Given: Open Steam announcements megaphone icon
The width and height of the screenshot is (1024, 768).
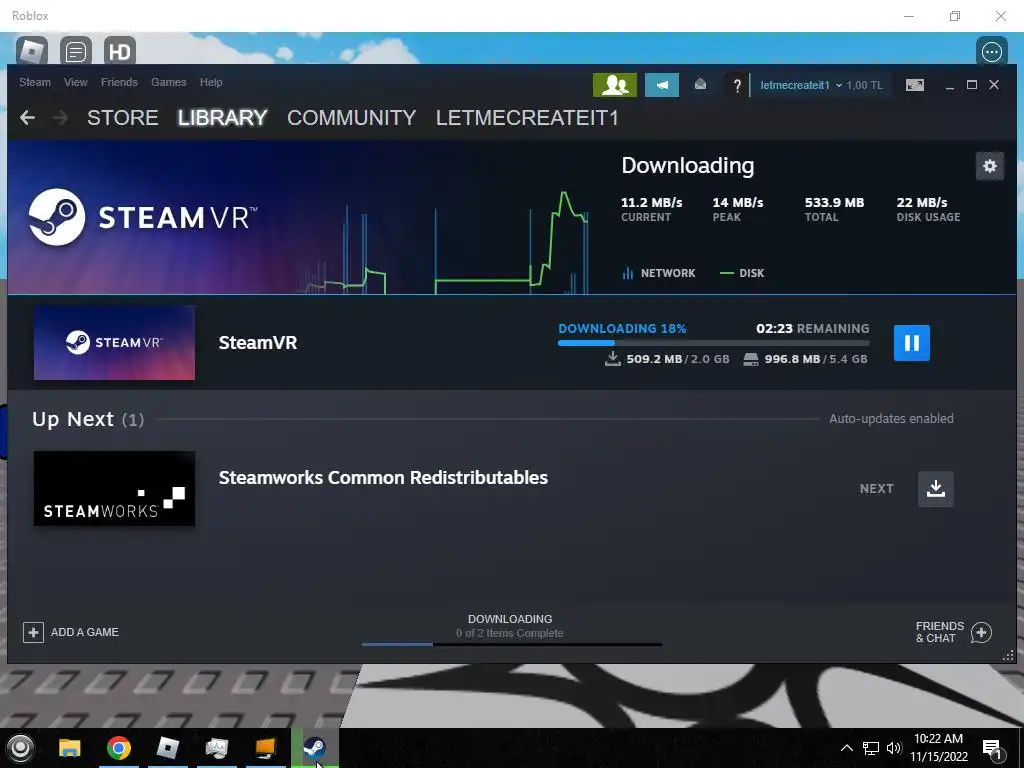Looking at the screenshot, I should [662, 85].
